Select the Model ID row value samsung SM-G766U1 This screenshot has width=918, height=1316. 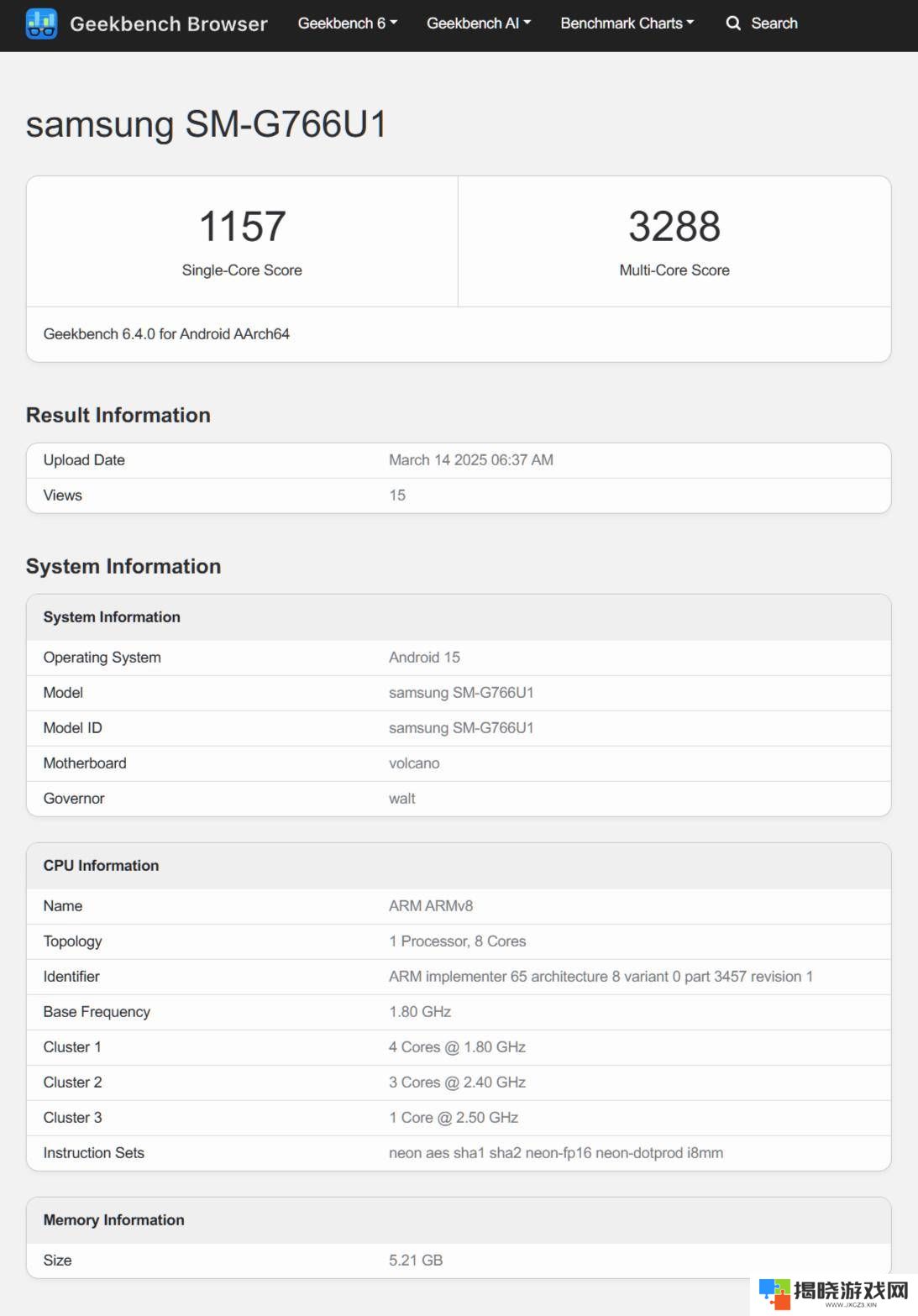pos(461,728)
